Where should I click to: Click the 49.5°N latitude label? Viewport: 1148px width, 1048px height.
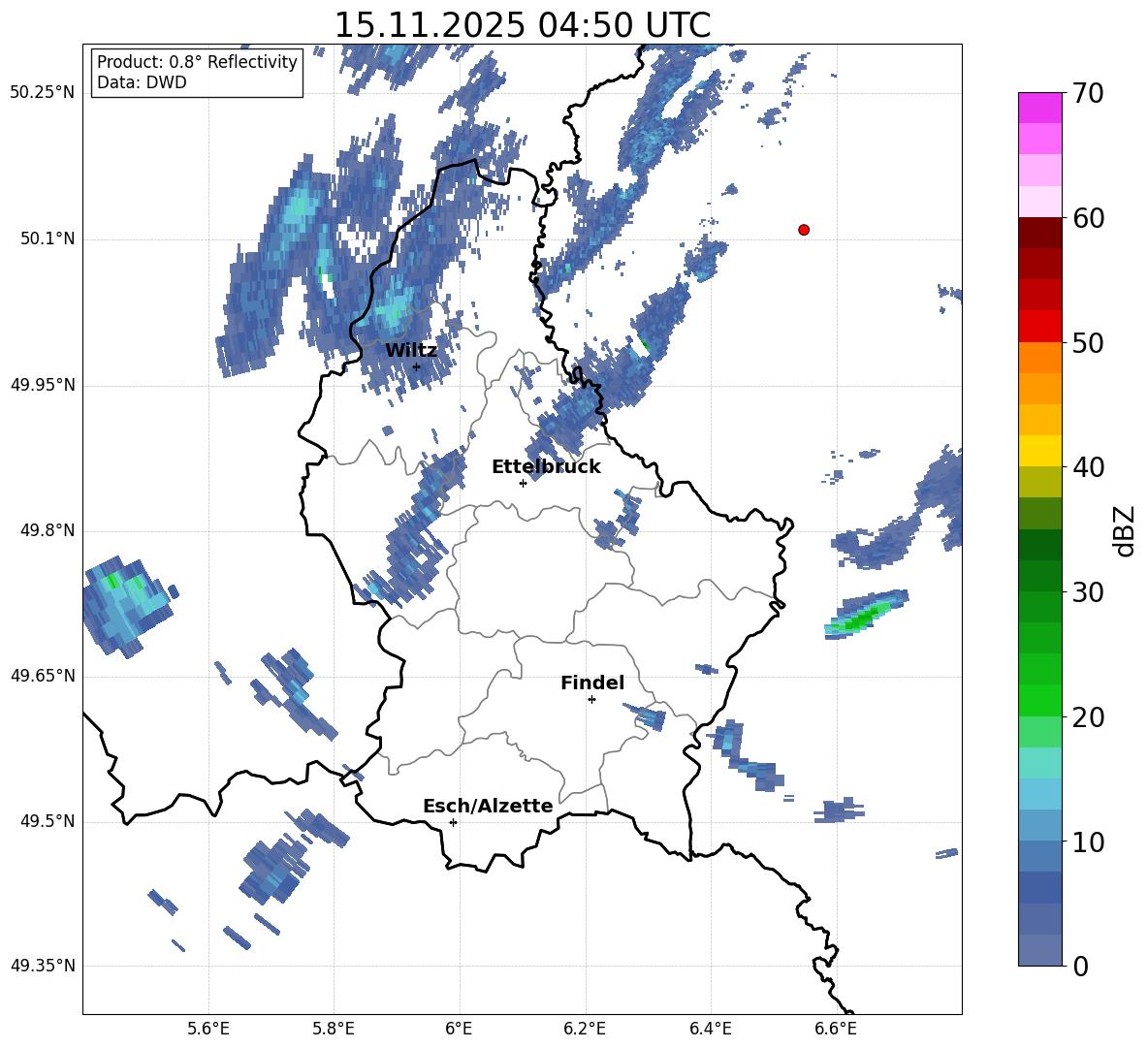[x=47, y=822]
